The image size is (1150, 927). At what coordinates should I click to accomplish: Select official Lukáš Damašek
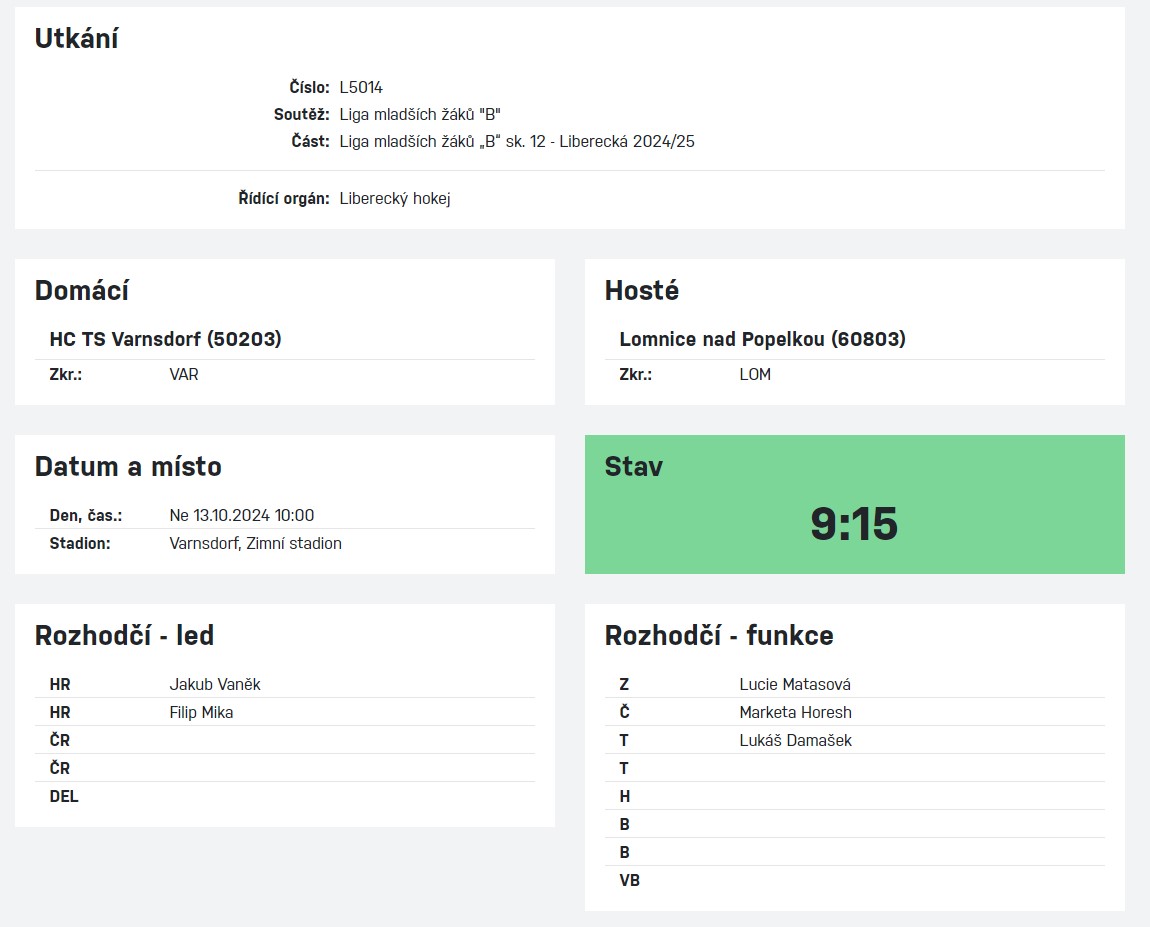coord(795,740)
